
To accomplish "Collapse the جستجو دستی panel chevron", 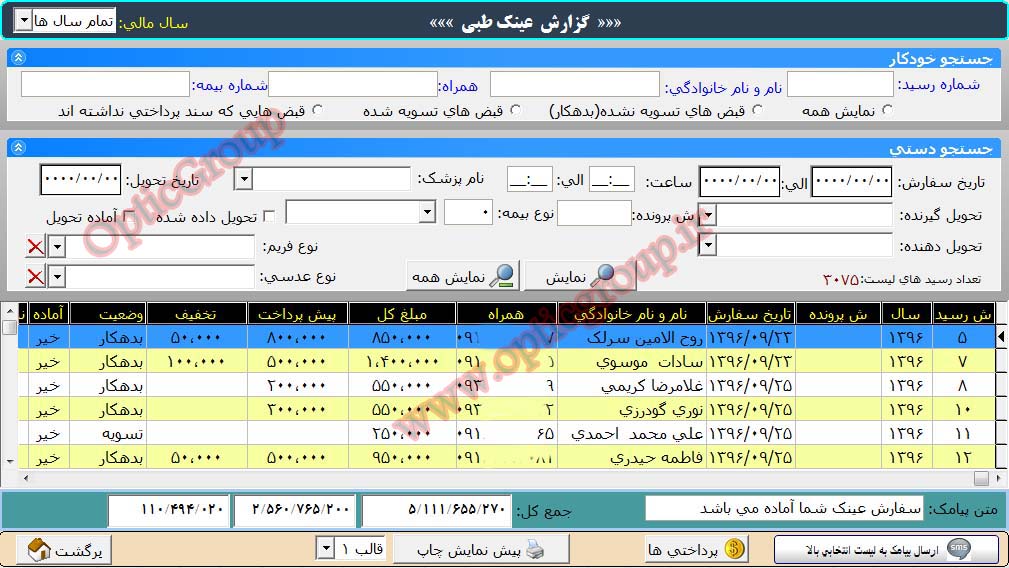I will pyautogui.click(x=18, y=148).
